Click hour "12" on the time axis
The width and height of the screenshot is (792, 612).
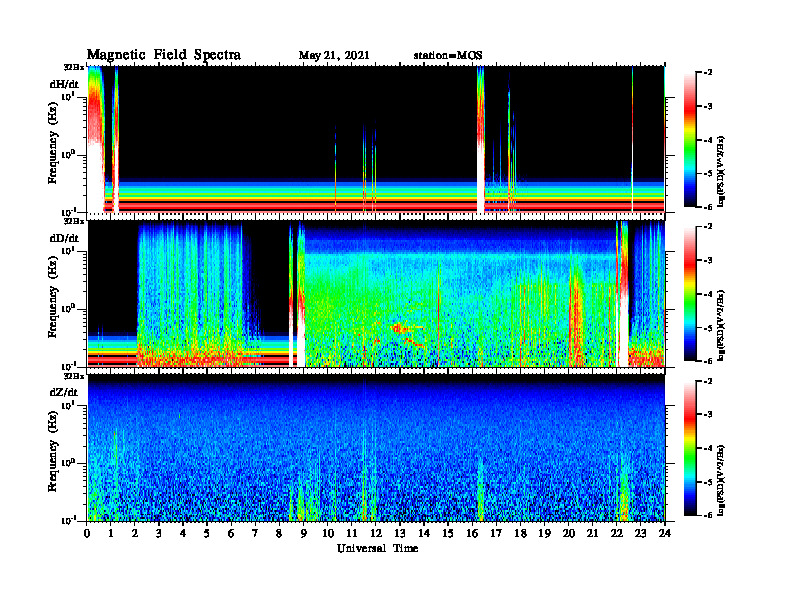[x=376, y=534]
